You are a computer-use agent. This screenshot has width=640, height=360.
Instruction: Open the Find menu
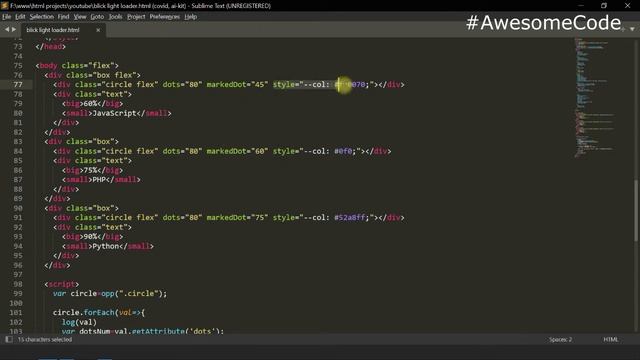point(63,17)
